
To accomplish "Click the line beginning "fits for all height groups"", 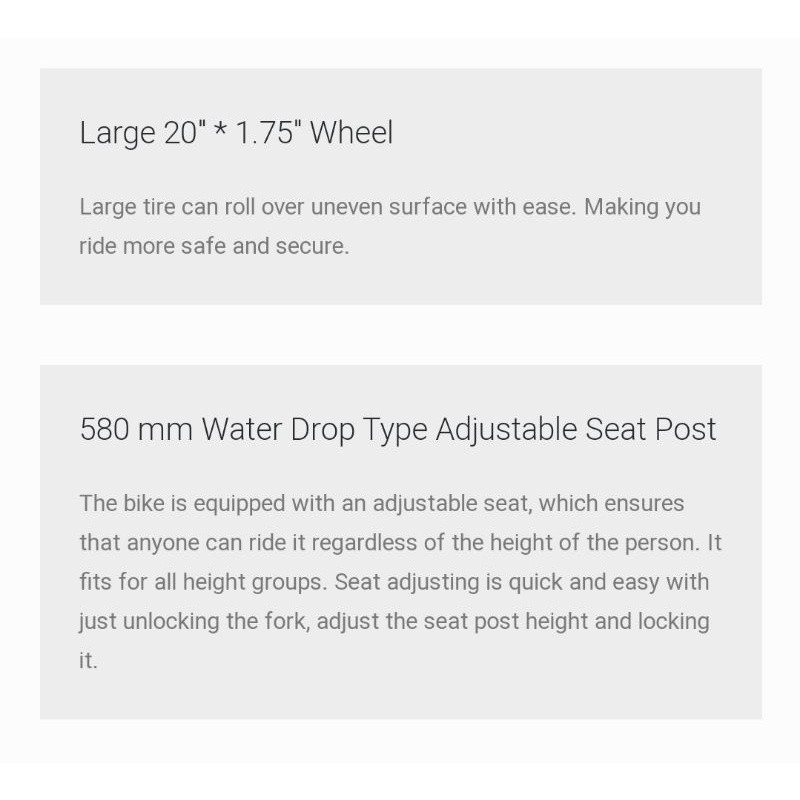I will click(x=394, y=582).
